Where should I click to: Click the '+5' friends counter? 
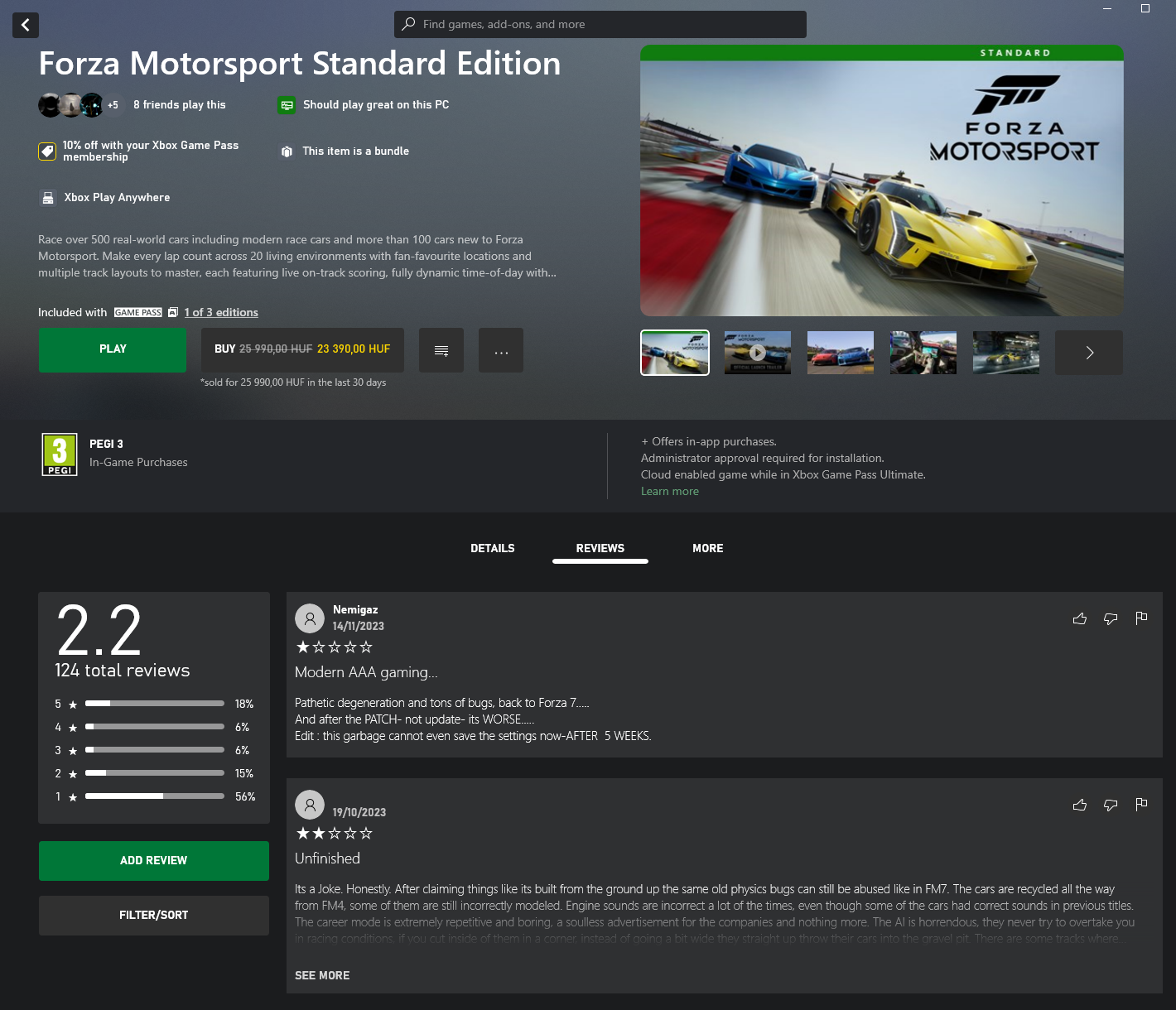[x=113, y=105]
